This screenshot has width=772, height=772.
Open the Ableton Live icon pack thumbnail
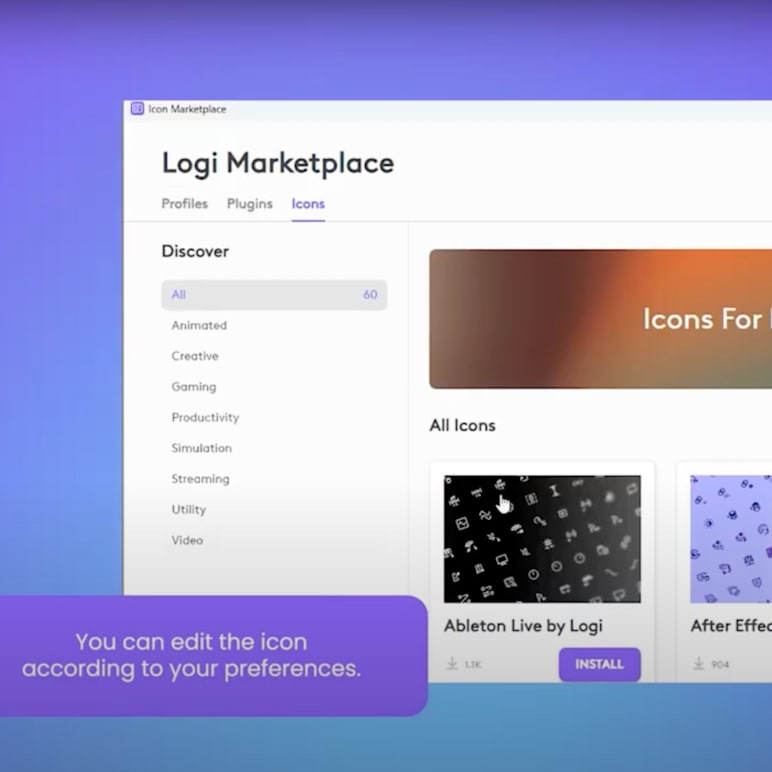(542, 539)
